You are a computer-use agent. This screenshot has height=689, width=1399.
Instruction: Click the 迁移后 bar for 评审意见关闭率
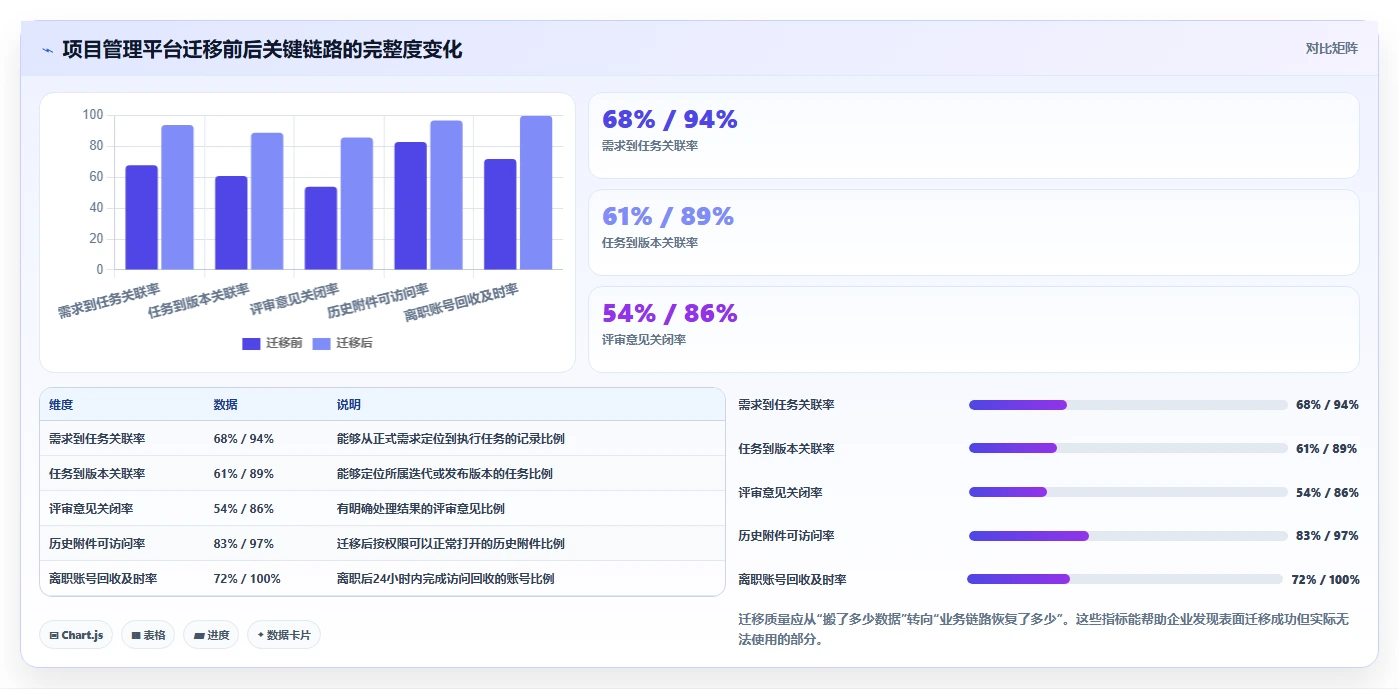coord(357,204)
